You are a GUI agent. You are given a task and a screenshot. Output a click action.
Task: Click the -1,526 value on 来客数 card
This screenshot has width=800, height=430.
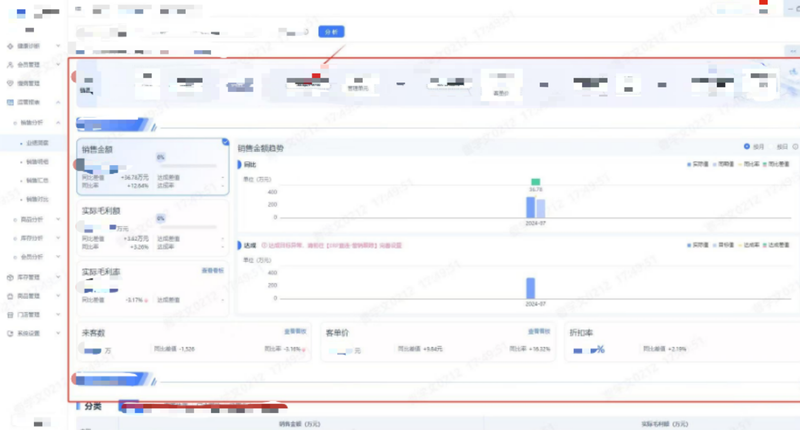[x=186, y=349]
